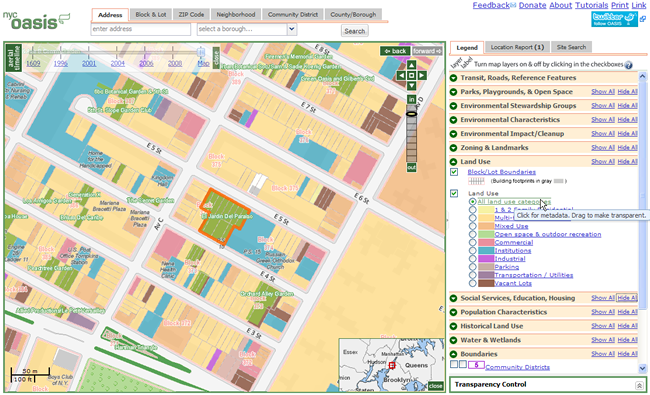The image size is (650, 395).
Task: Toggle the Block/Lot Boundaries checkbox
Action: [x=454, y=172]
